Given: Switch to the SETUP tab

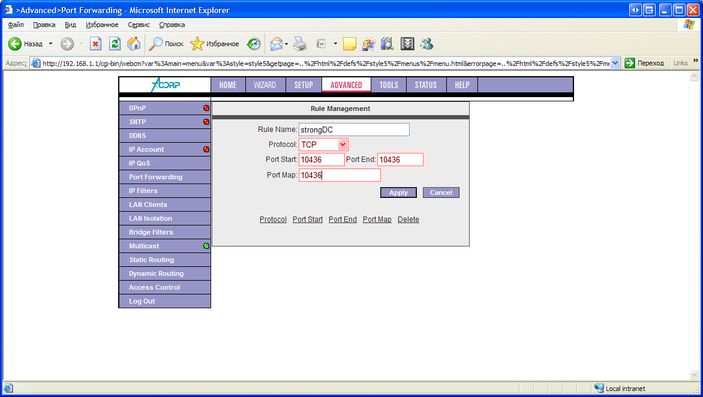Looking at the screenshot, I should pos(304,85).
